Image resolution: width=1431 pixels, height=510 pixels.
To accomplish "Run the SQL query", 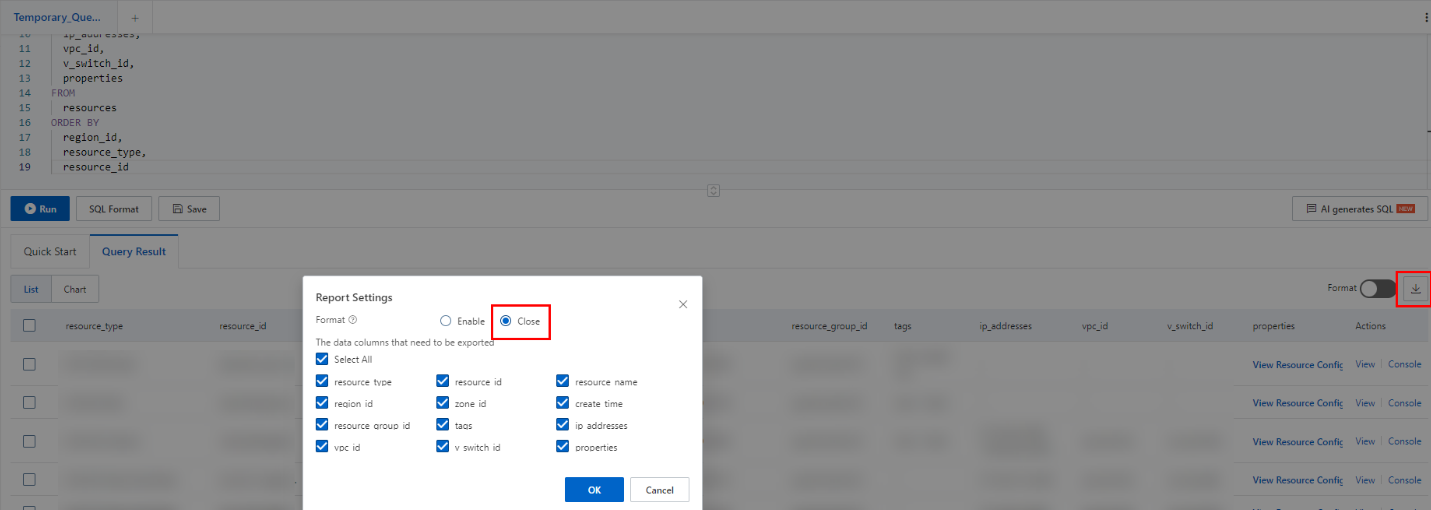I will pyautogui.click(x=40, y=209).
